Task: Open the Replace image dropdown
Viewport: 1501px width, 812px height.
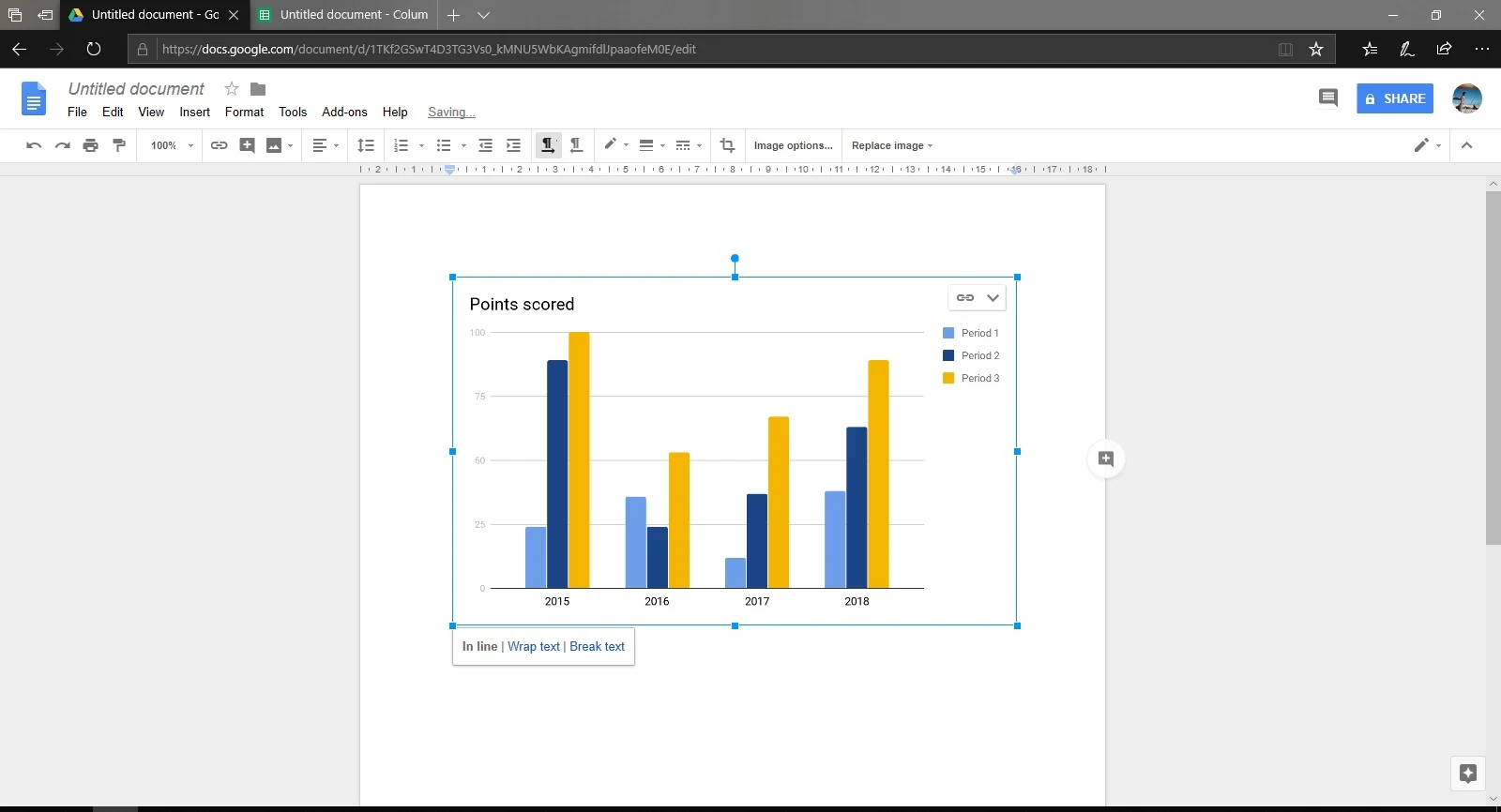Action: [891, 145]
